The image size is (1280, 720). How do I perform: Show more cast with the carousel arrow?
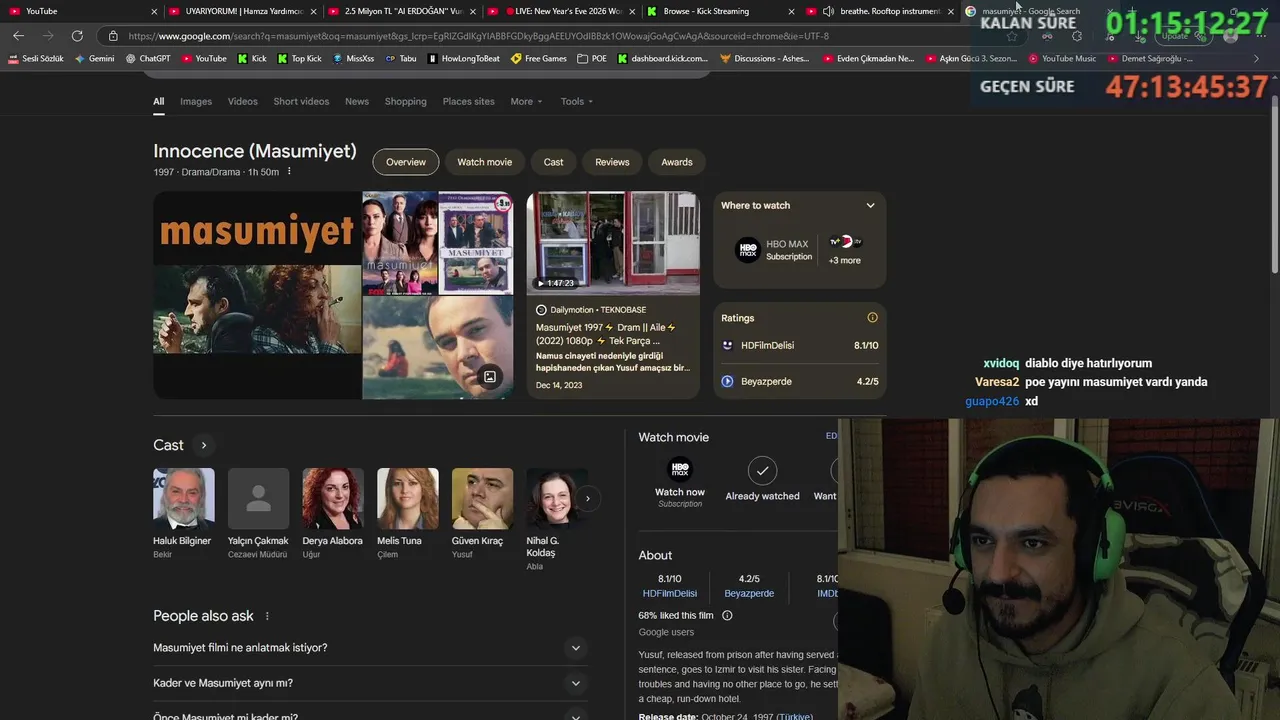coord(588,498)
